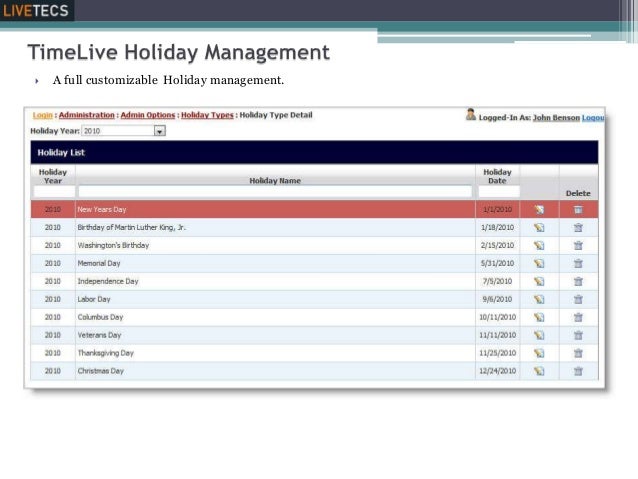The width and height of the screenshot is (638, 479).
Task: Edit the Thanksgiving Day holiday entry
Action: 539,353
